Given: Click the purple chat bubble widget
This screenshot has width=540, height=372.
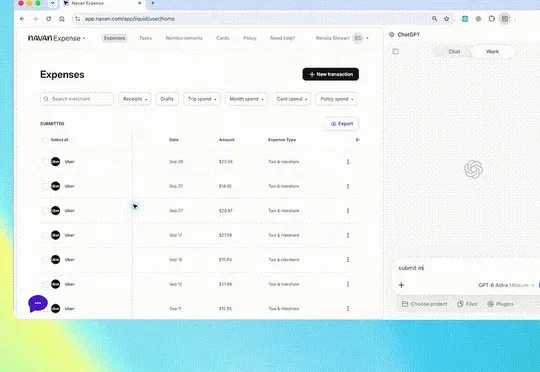Looking at the screenshot, I should pos(38,303).
